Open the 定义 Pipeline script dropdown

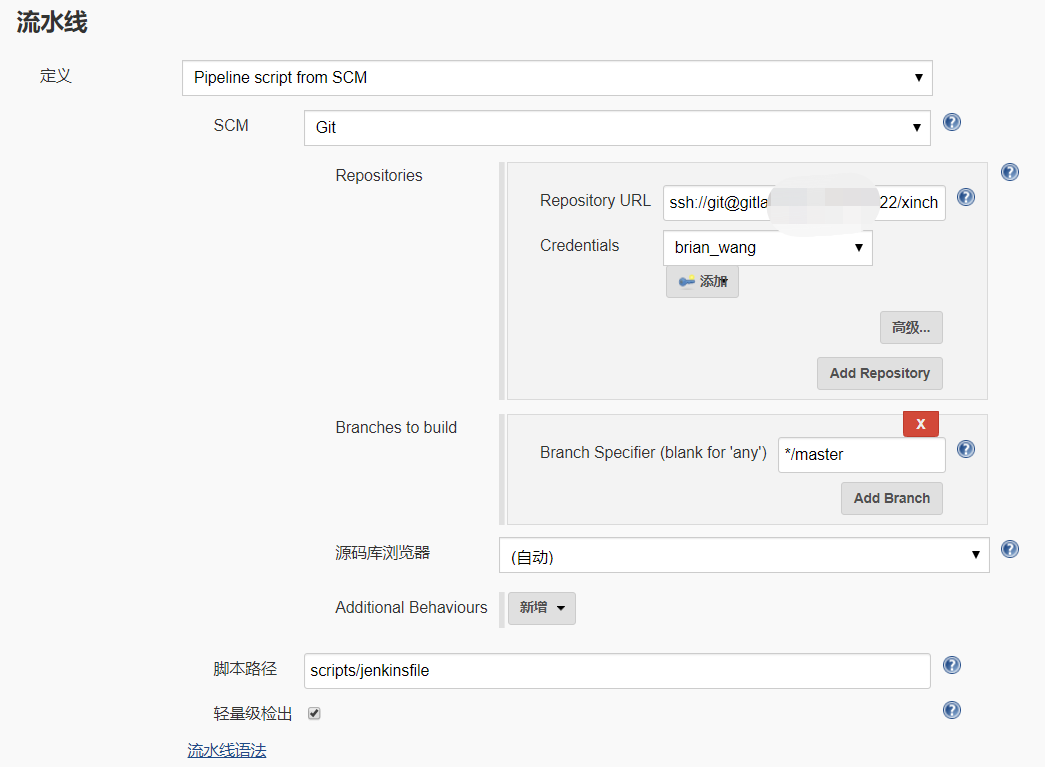point(557,78)
